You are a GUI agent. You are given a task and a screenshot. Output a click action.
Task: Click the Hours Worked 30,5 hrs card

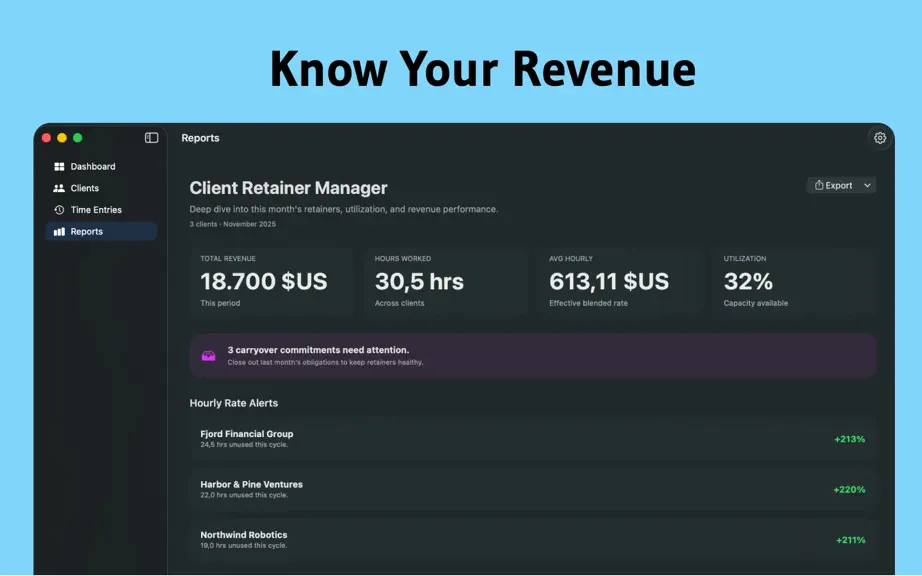(446, 282)
